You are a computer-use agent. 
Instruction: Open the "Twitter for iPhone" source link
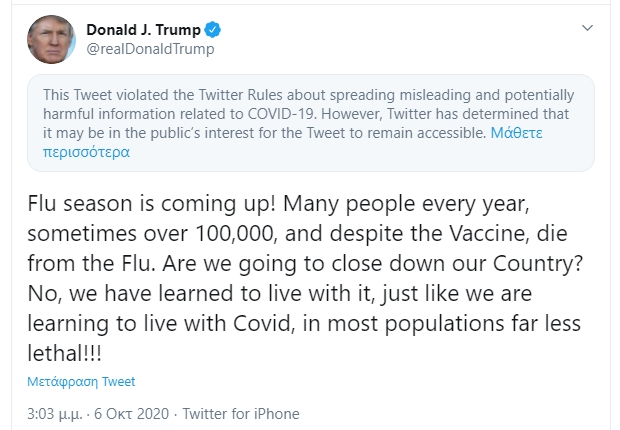[x=242, y=413]
